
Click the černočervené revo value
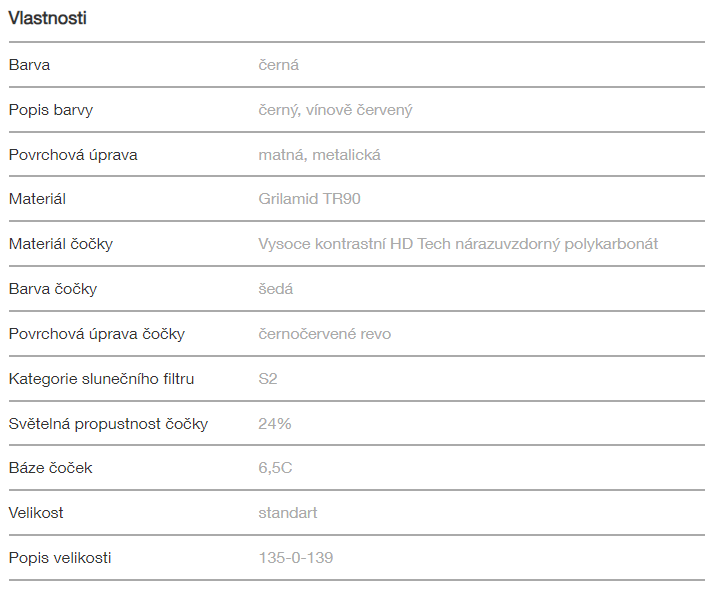[x=324, y=334]
